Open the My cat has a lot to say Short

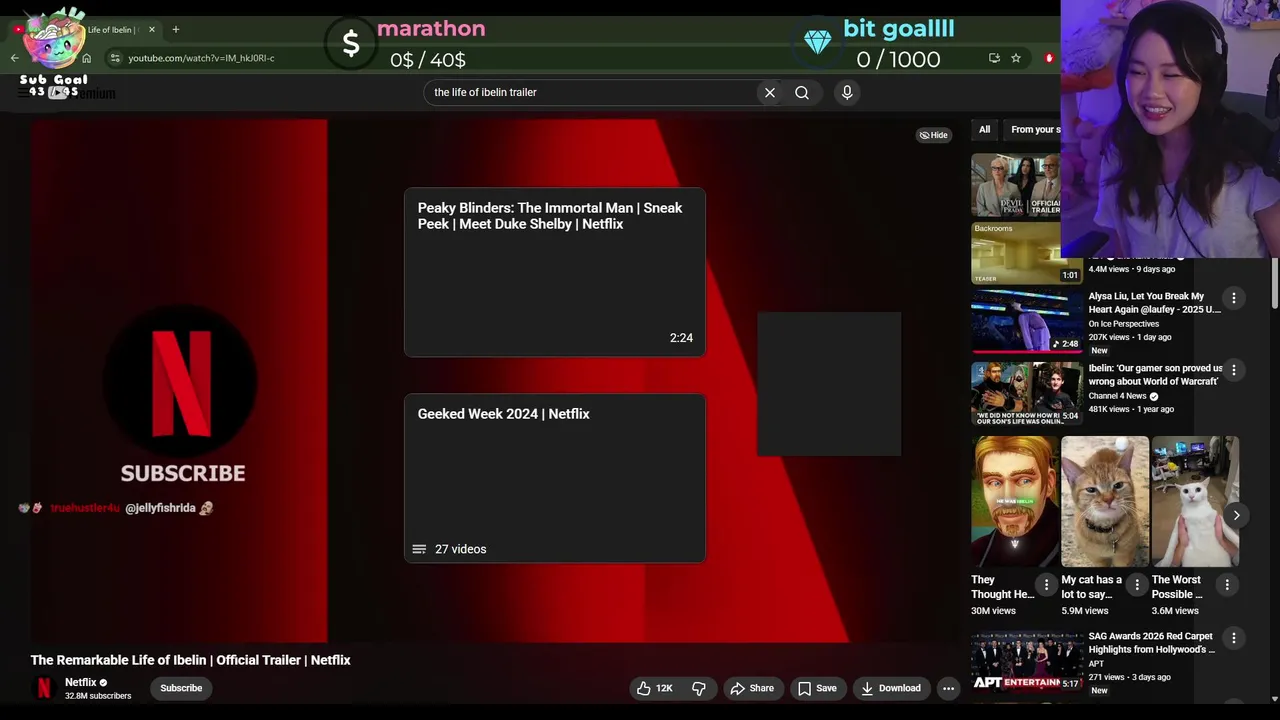pos(1105,501)
